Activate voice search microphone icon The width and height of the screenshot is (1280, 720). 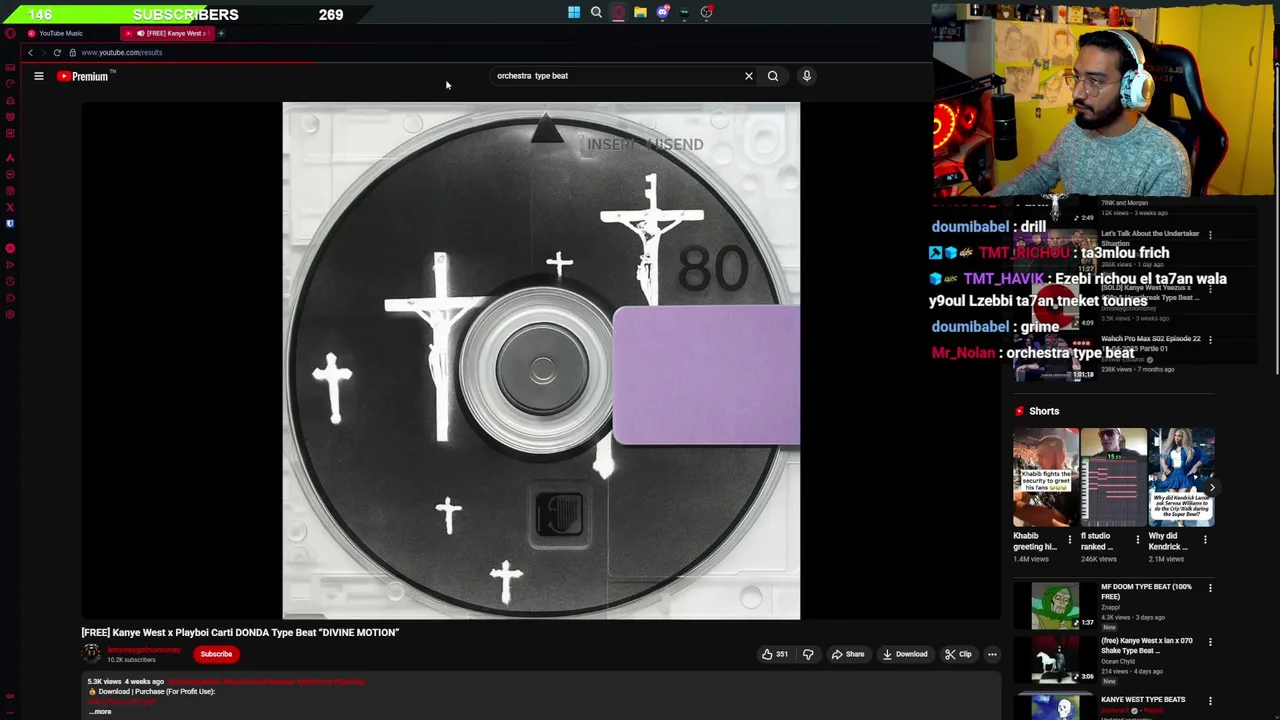pyautogui.click(x=807, y=76)
